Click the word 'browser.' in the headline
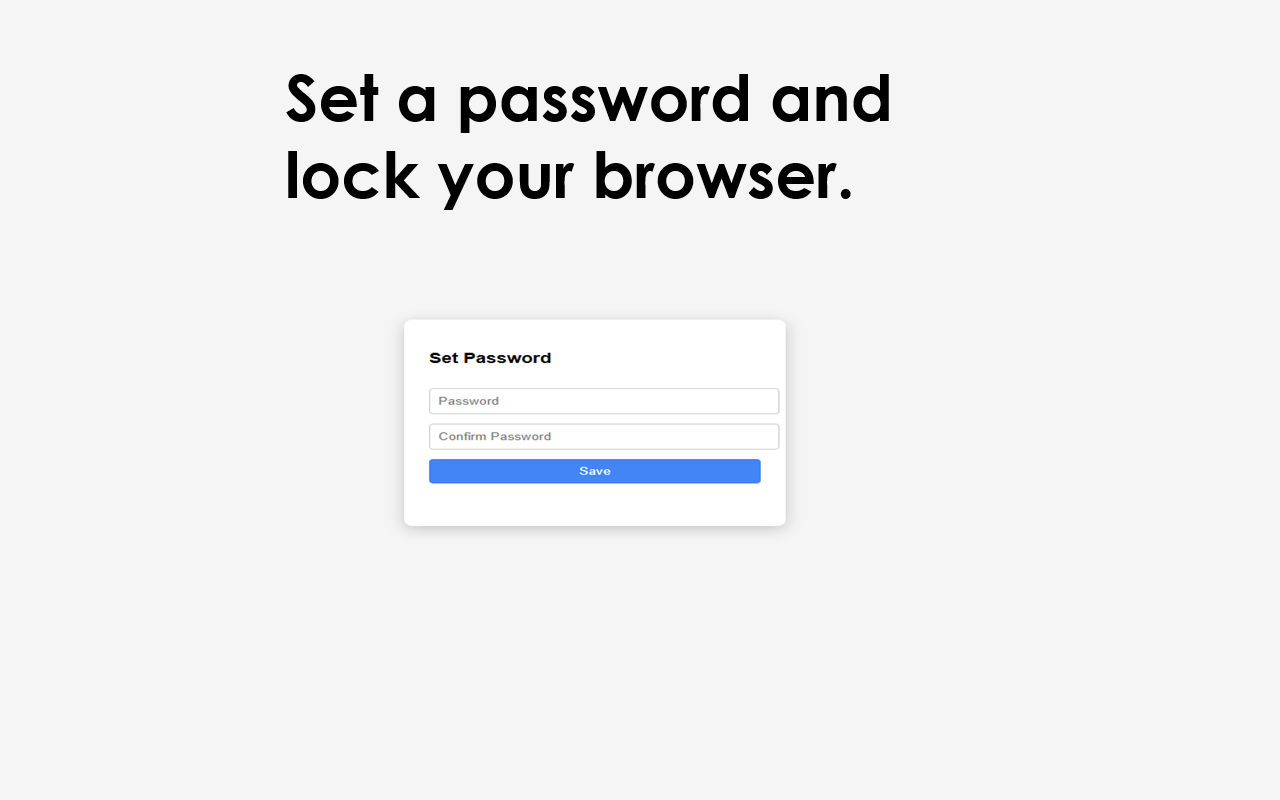 point(723,174)
